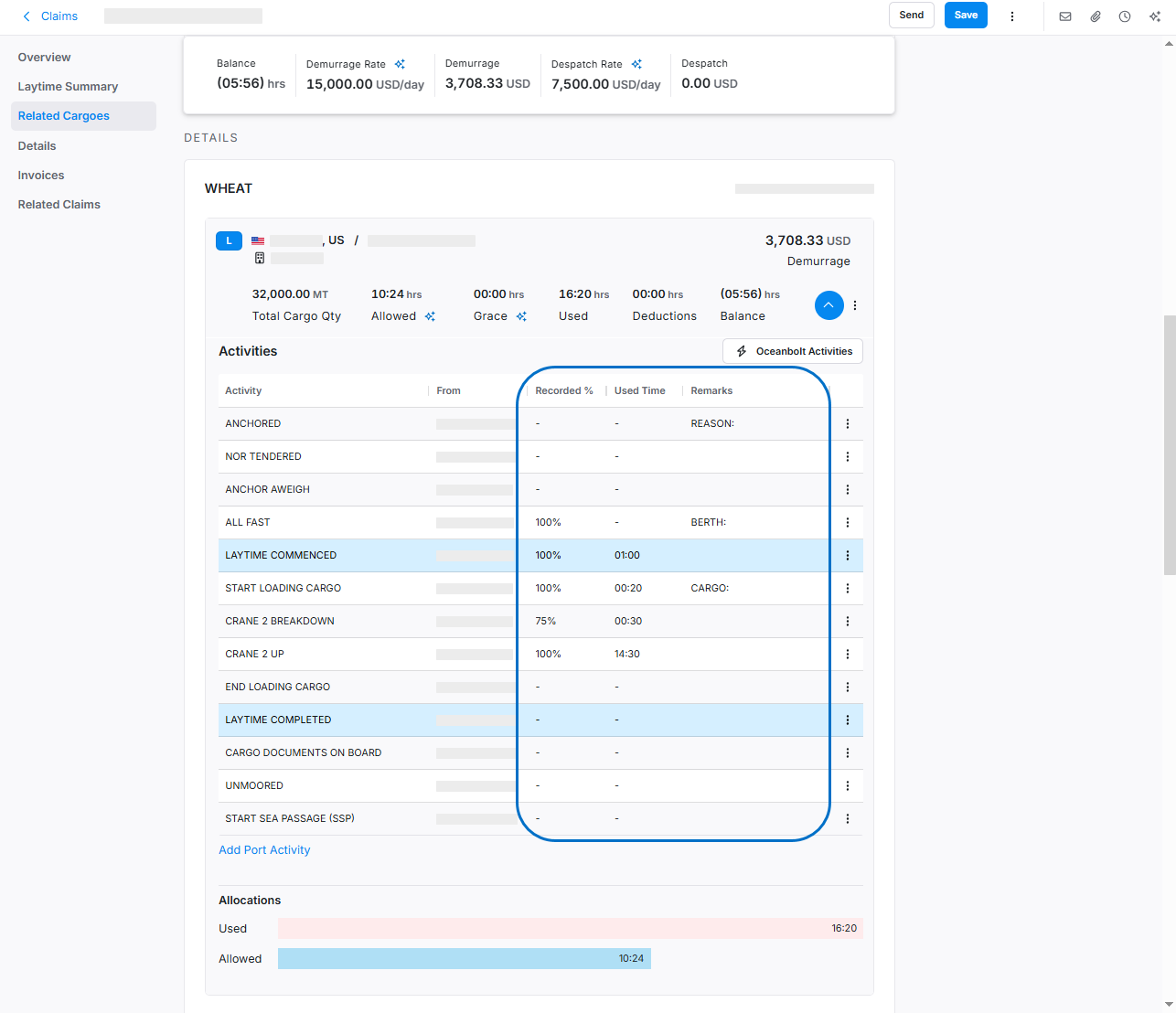Open row menu for LAYTIME COMMENCED
The image size is (1176, 1013).
pos(848,556)
